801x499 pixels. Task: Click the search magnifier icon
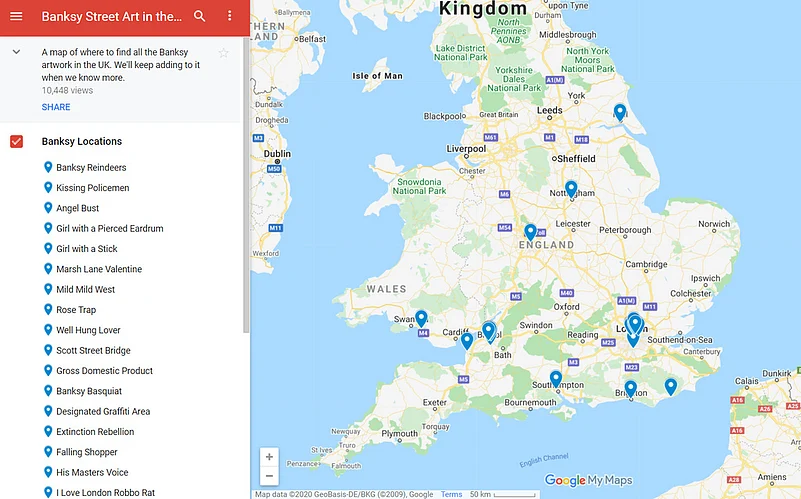(200, 16)
